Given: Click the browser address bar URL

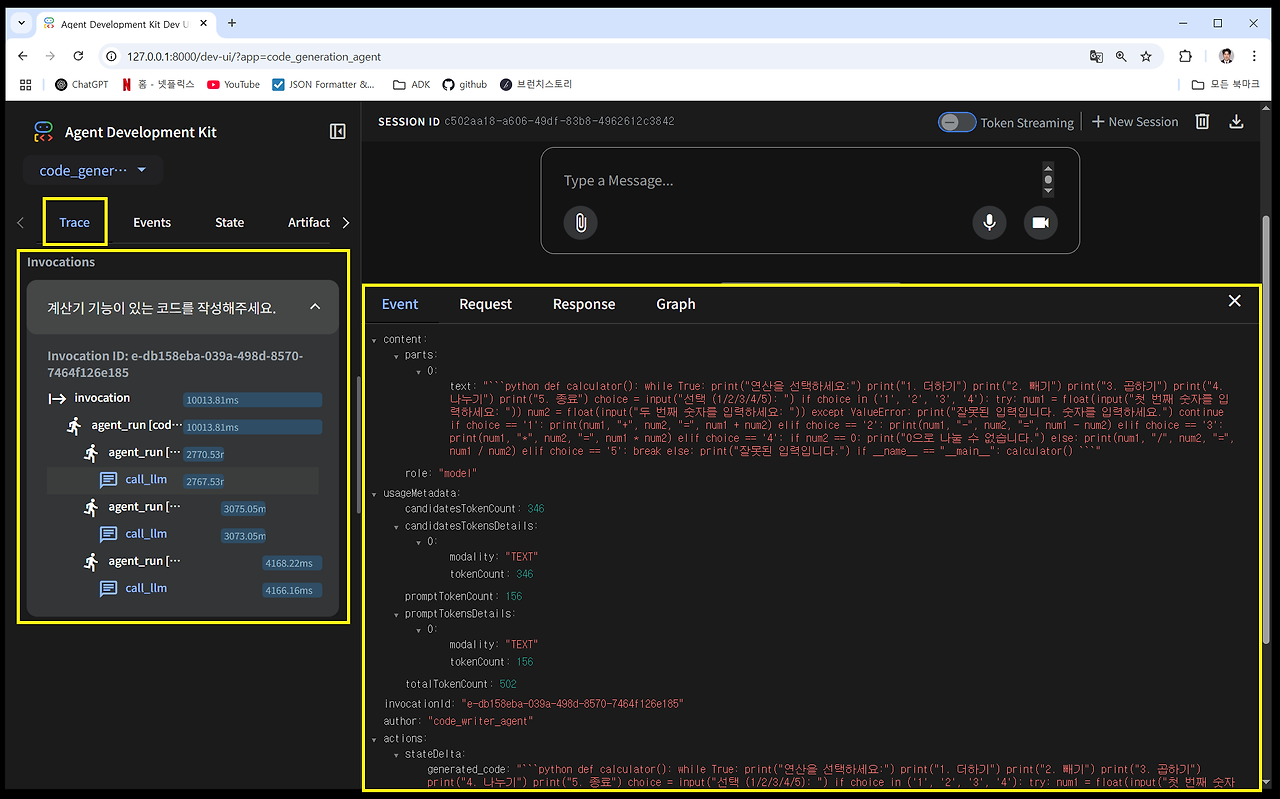Looking at the screenshot, I should click(x=254, y=57).
